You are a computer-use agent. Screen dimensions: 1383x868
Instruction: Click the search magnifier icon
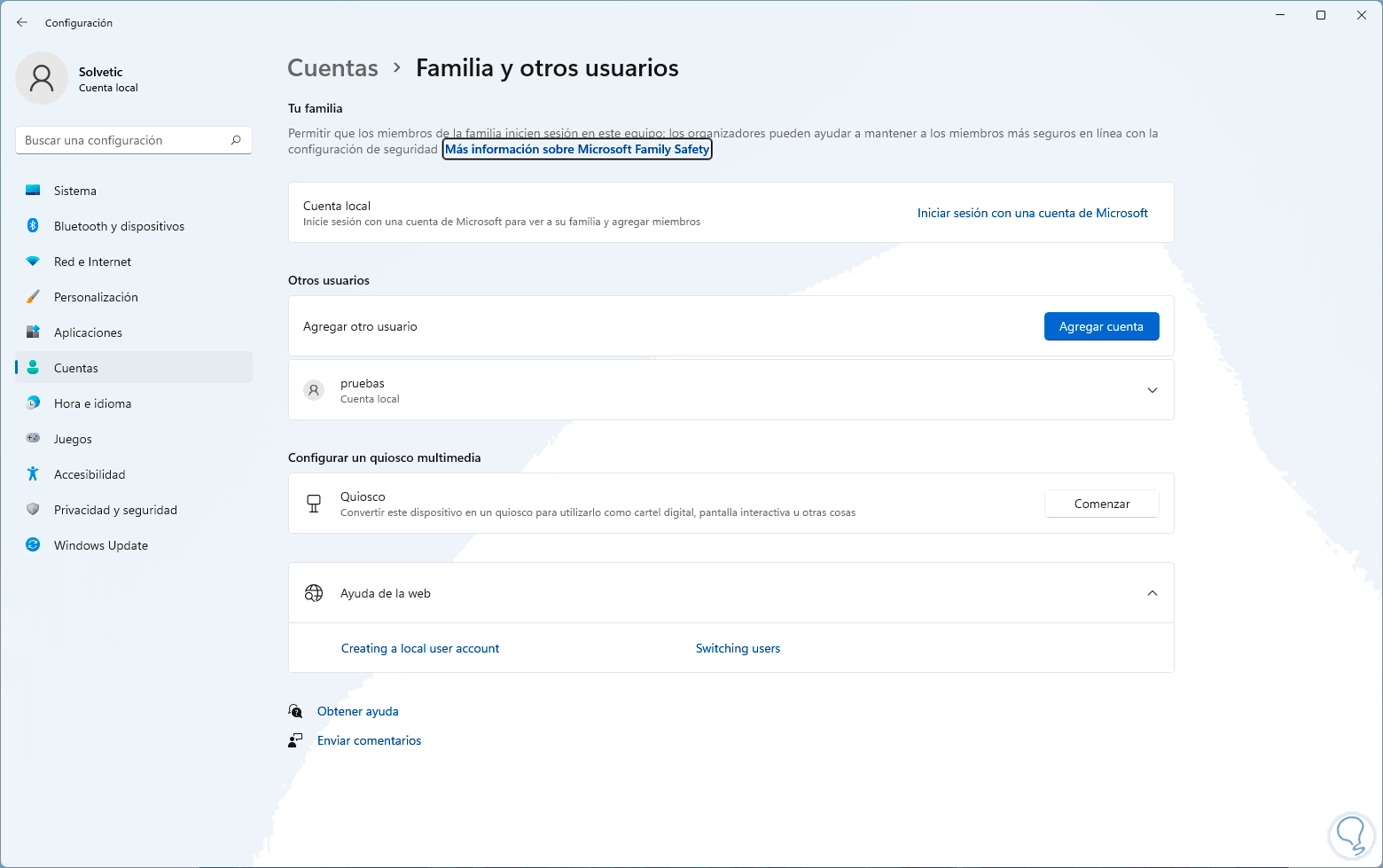point(236,140)
